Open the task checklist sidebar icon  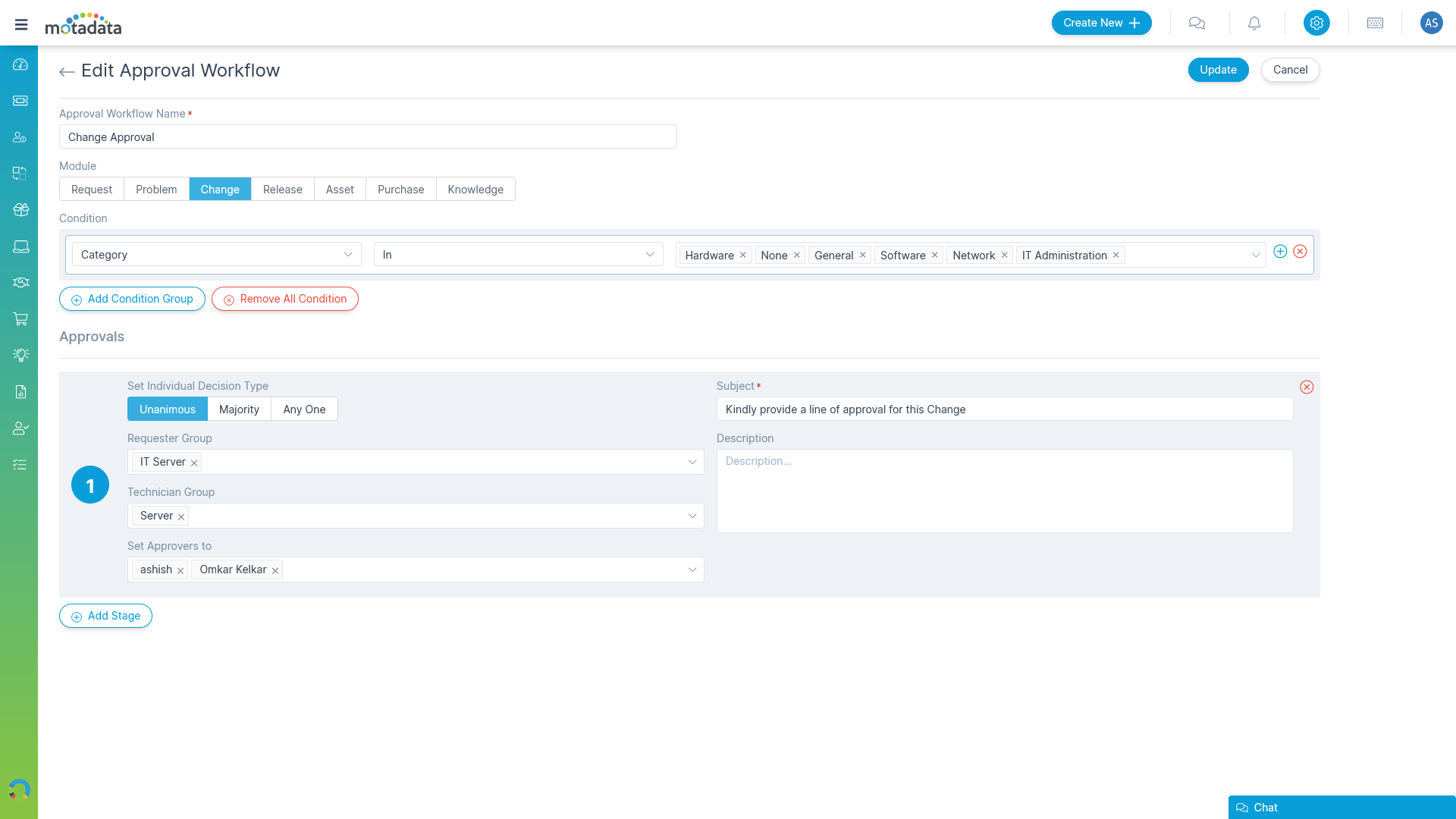point(20,464)
